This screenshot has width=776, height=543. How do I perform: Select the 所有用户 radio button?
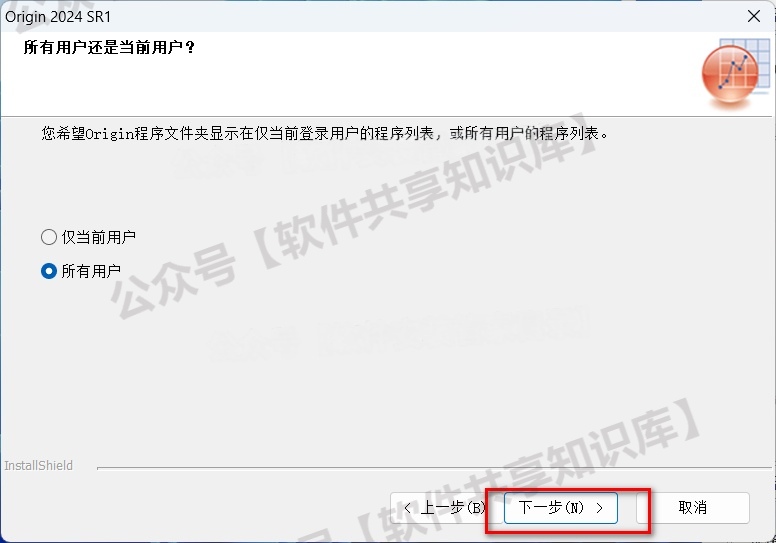pos(49,271)
